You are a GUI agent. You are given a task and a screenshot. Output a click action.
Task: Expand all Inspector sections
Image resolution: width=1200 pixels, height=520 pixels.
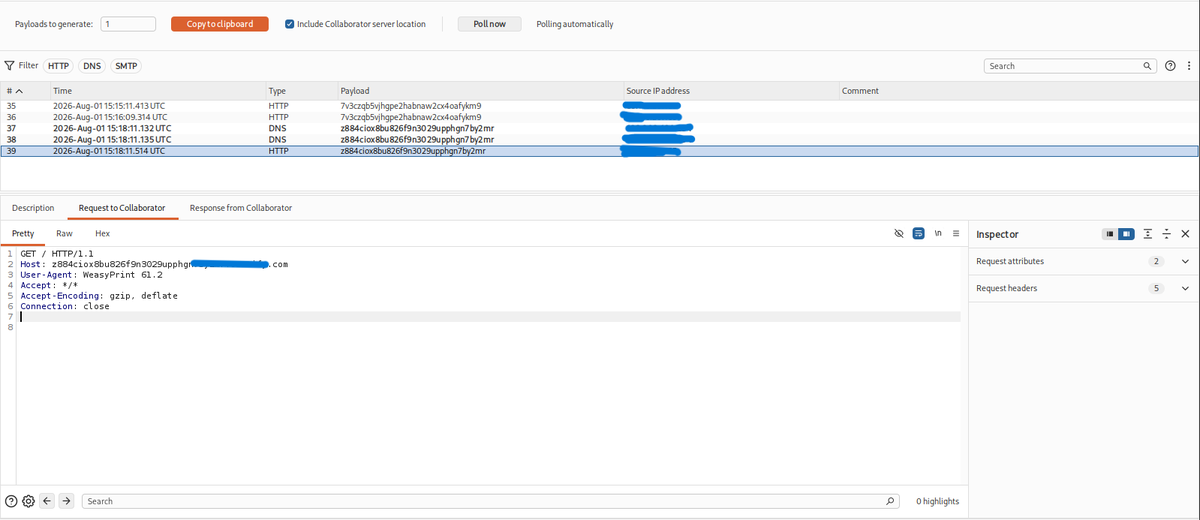(1148, 234)
